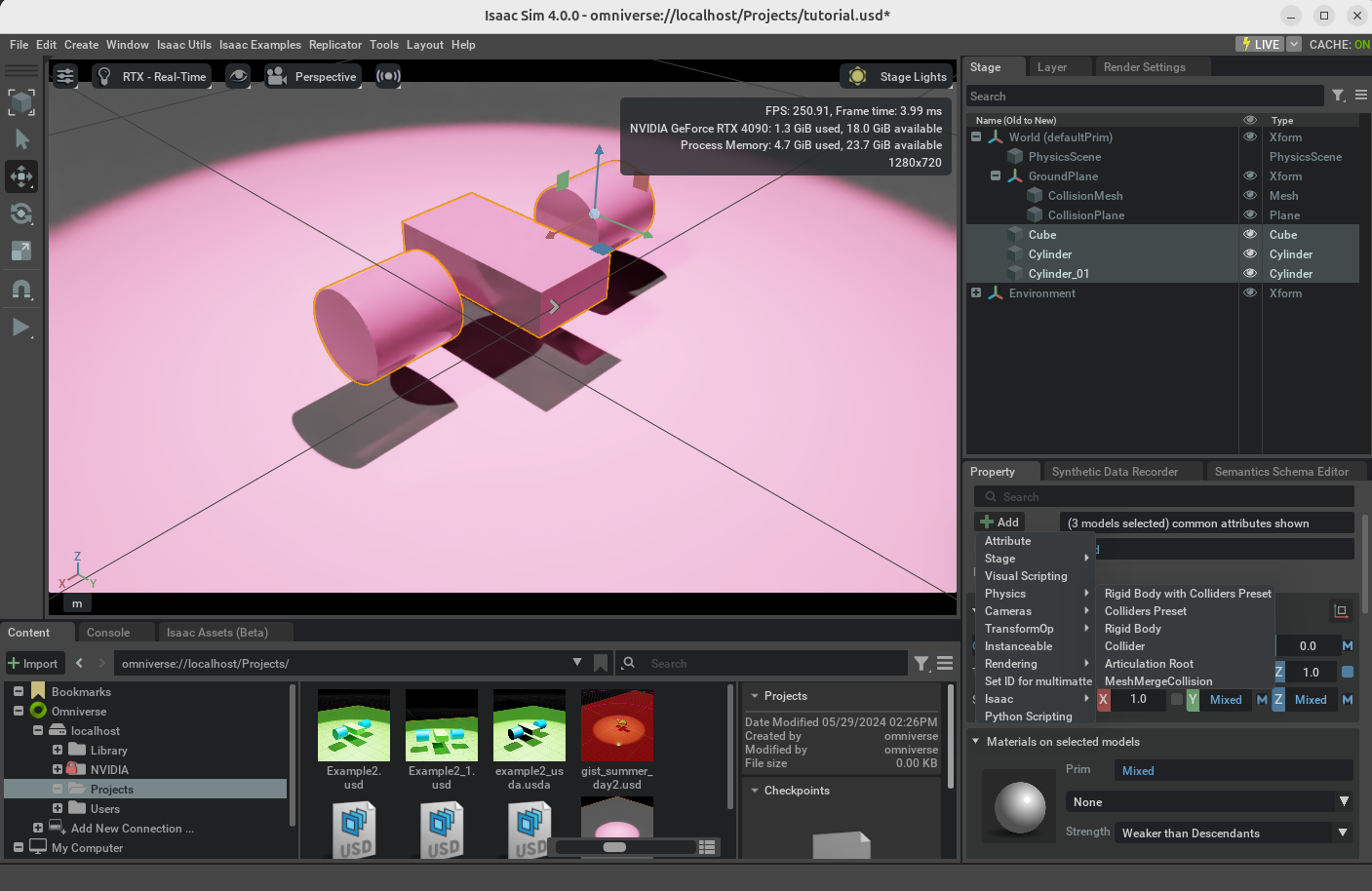
Task: Open viewport settings sliders icon
Action: pyautogui.click(x=65, y=76)
